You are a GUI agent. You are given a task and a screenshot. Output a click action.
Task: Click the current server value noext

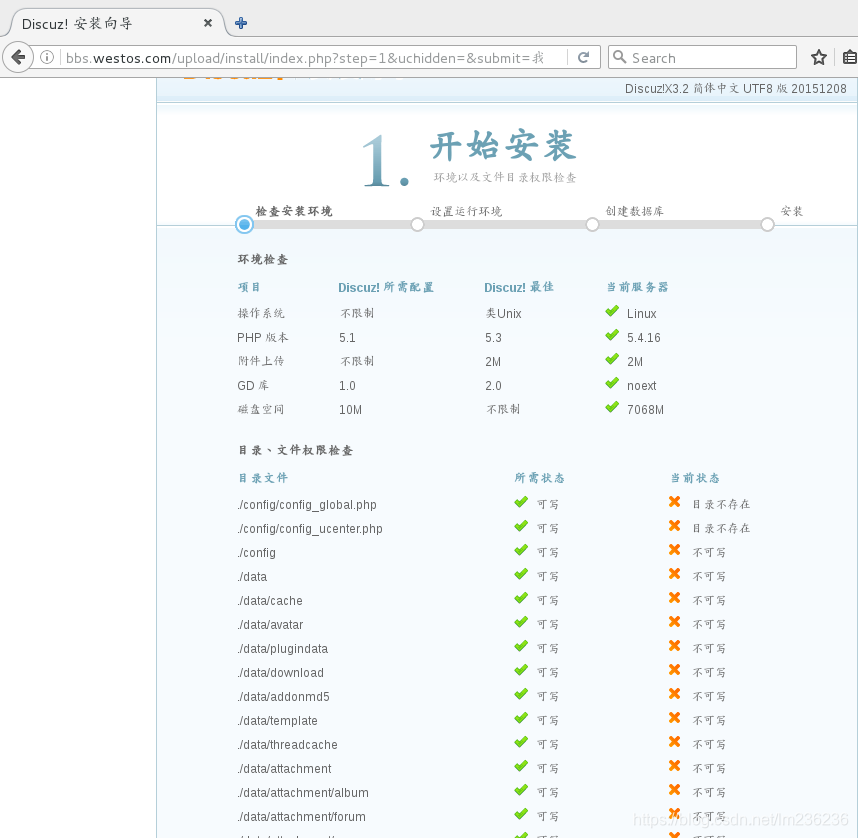click(641, 386)
